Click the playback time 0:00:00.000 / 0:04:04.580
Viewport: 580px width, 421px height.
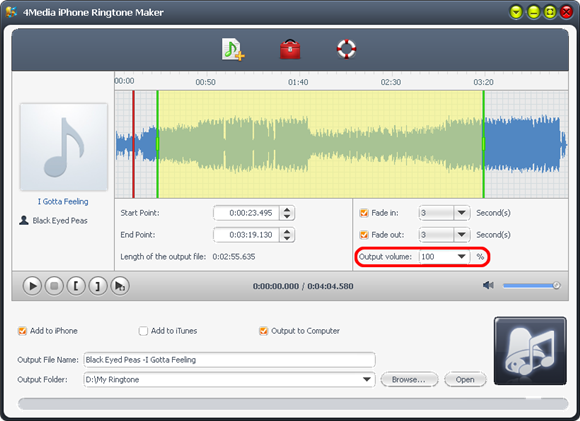(x=303, y=286)
